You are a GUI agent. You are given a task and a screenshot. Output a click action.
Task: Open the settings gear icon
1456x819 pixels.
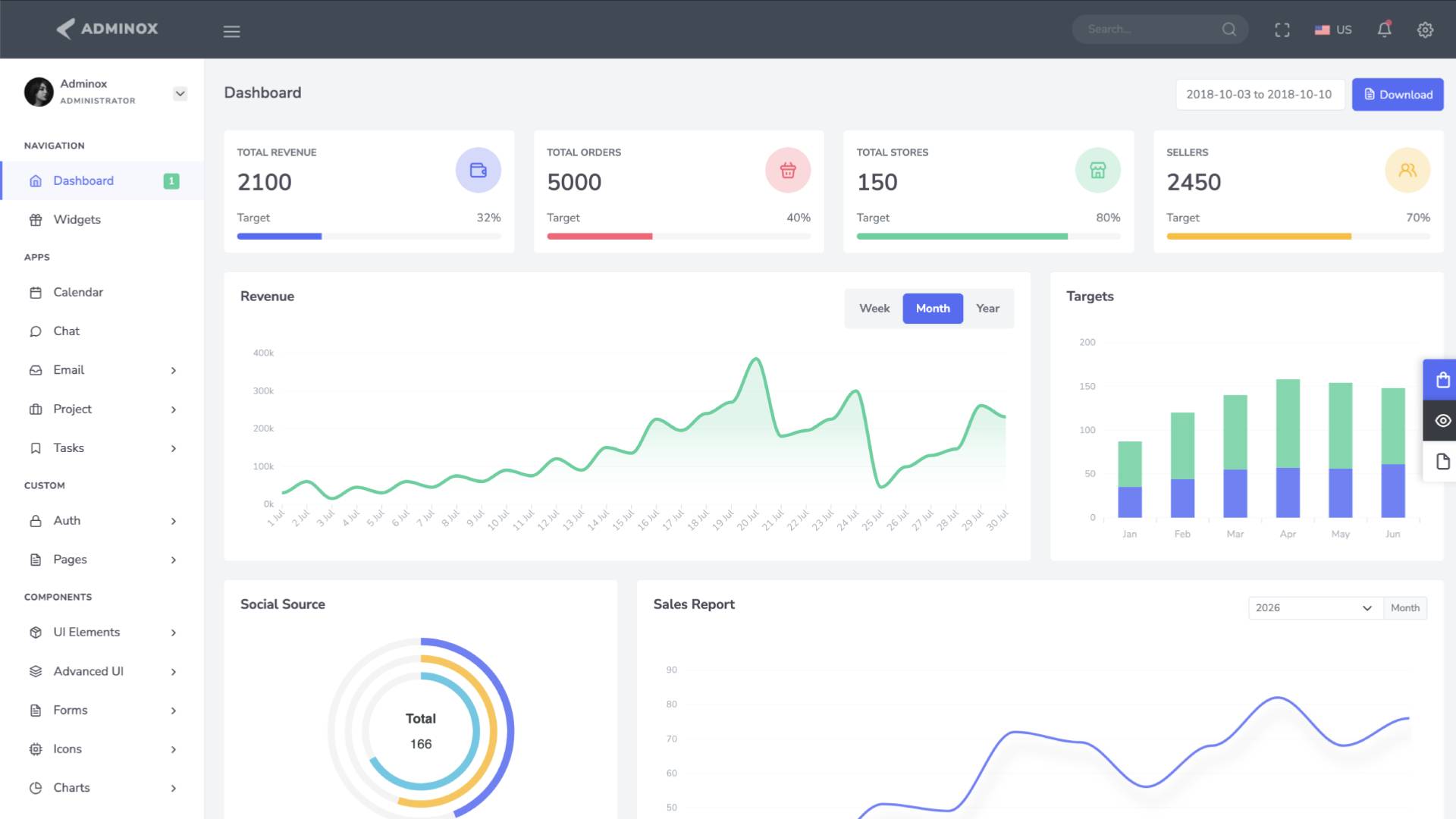[x=1426, y=30]
